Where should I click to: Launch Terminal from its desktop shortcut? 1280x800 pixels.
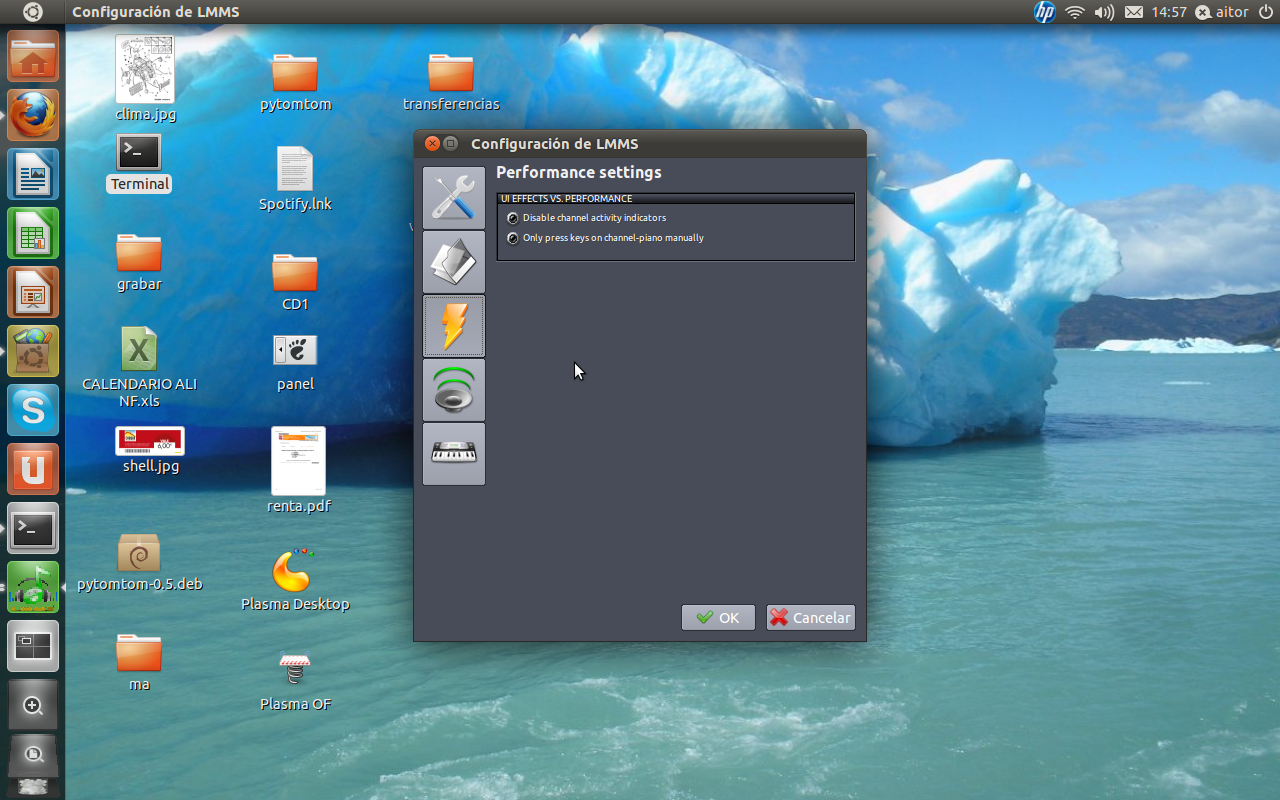tap(138, 152)
